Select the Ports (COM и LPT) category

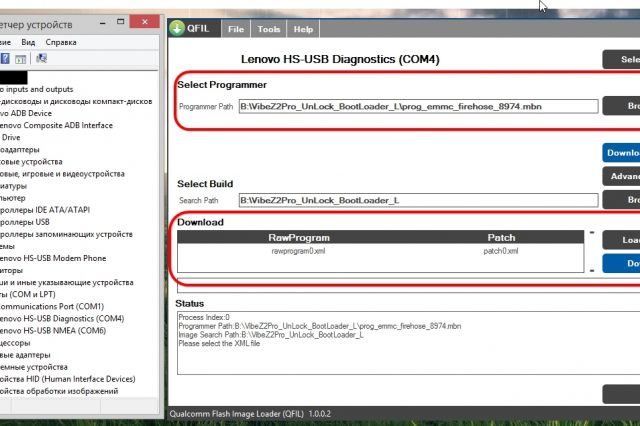point(28,294)
